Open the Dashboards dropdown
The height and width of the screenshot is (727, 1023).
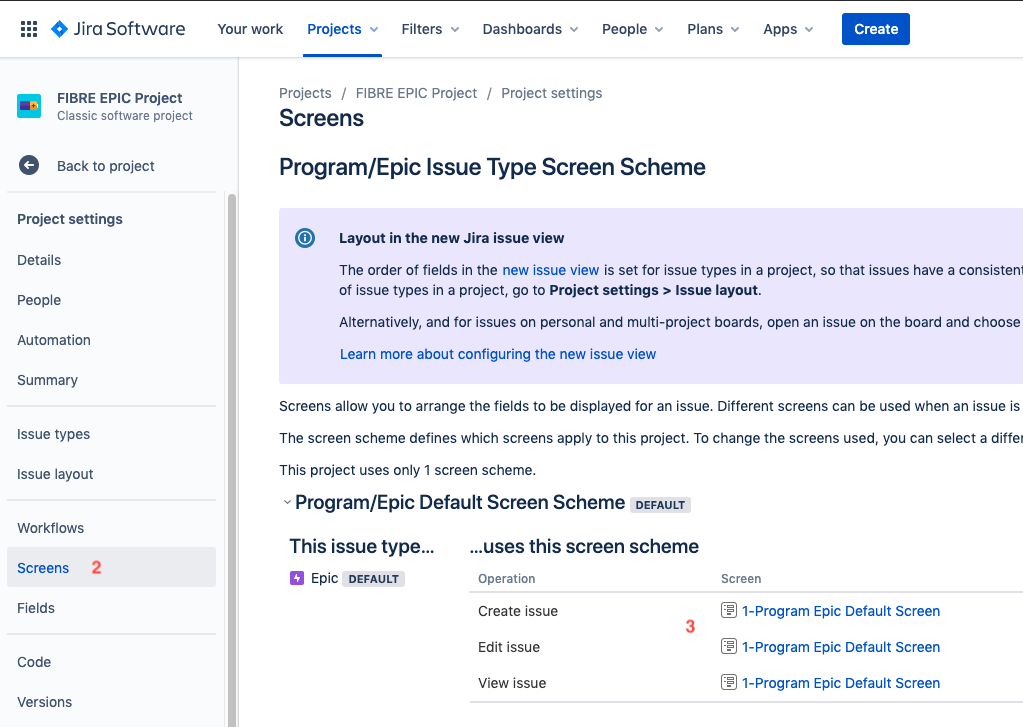click(x=530, y=29)
